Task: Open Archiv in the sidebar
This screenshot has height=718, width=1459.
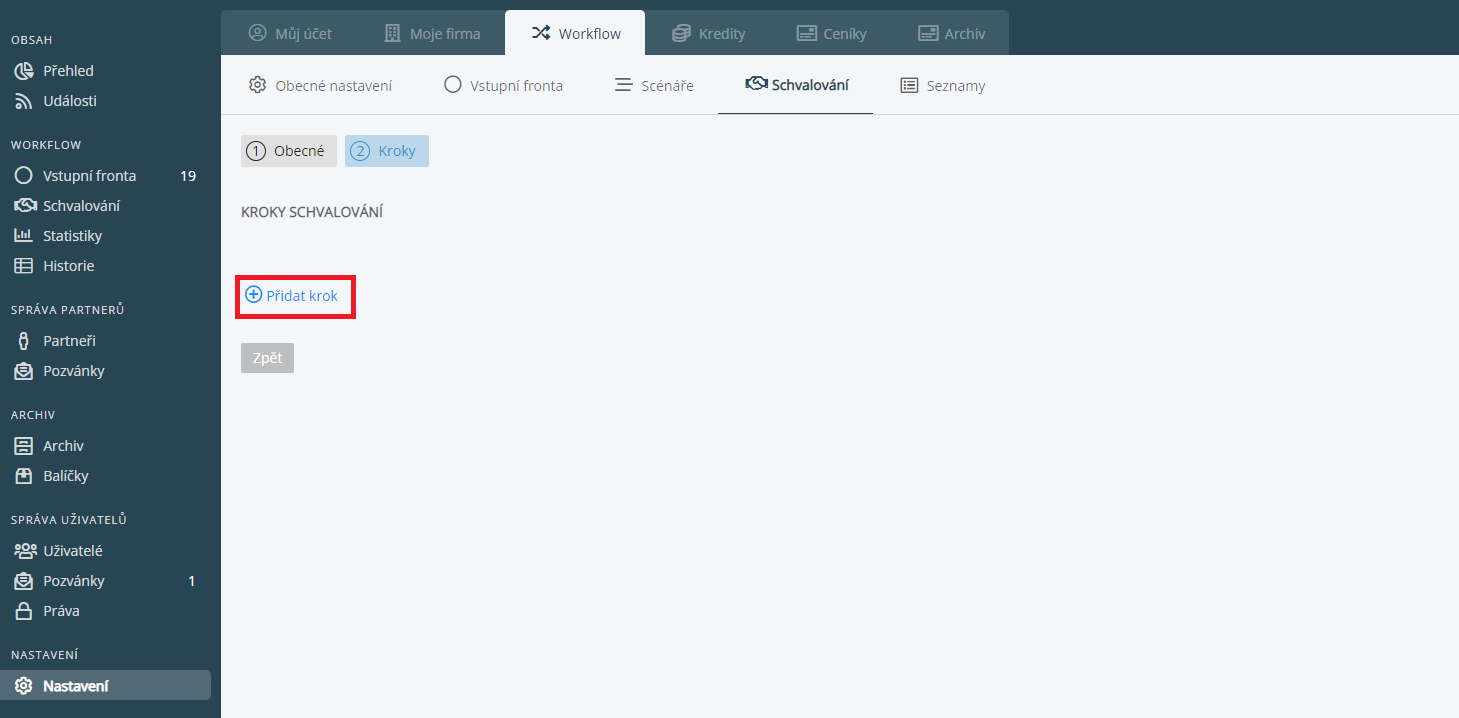Action: coord(63,446)
